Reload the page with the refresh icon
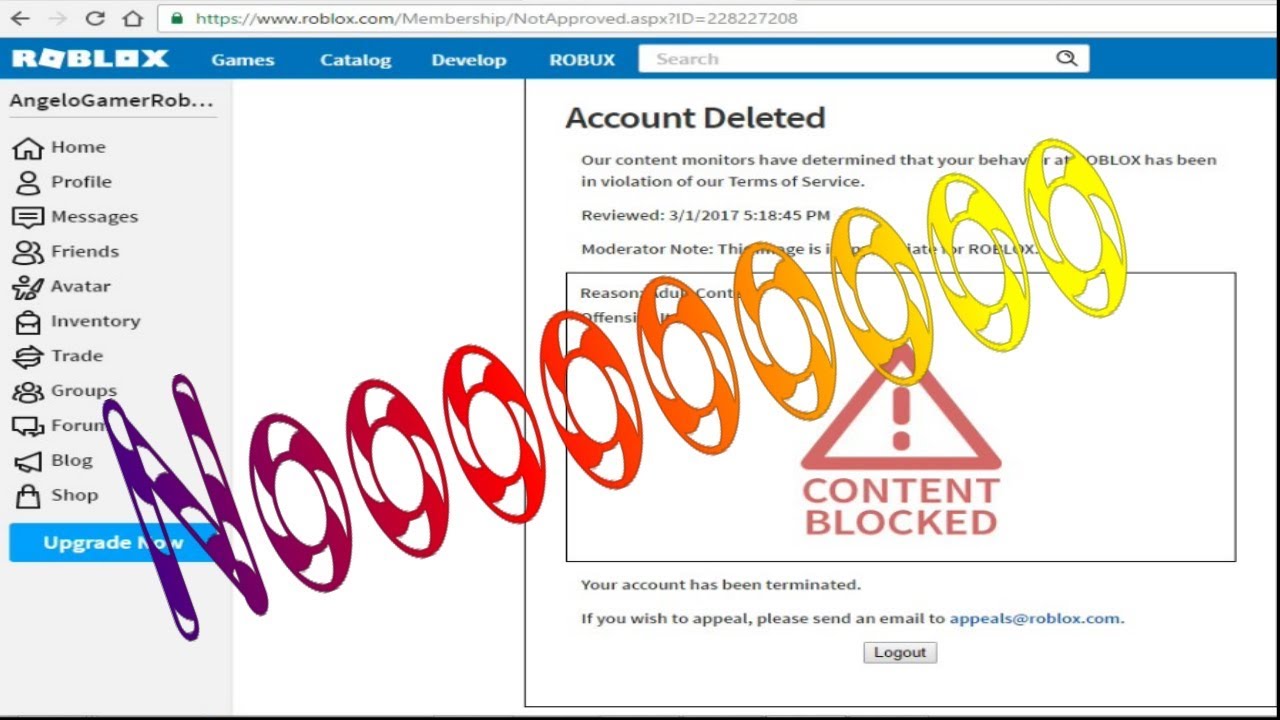The width and height of the screenshot is (1280, 720). click(95, 18)
